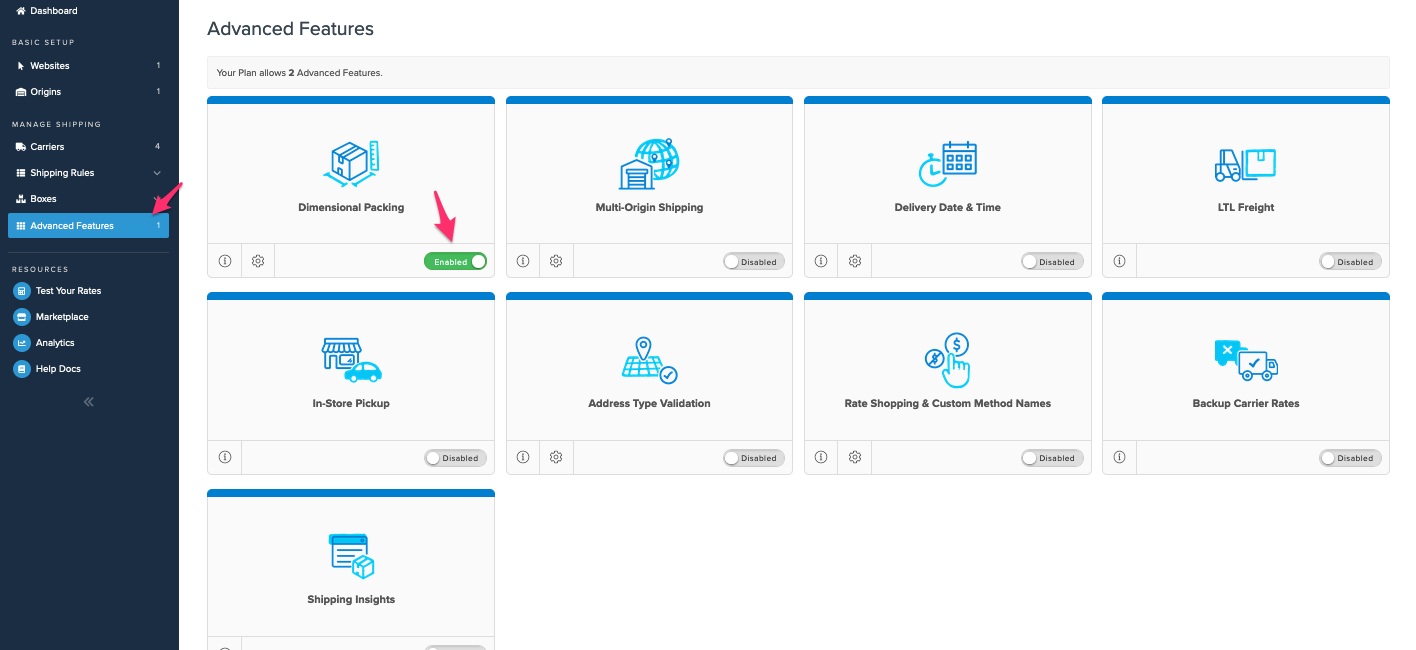Open Carriers in the sidebar
Viewport: 1416px width, 650px height.
47,147
